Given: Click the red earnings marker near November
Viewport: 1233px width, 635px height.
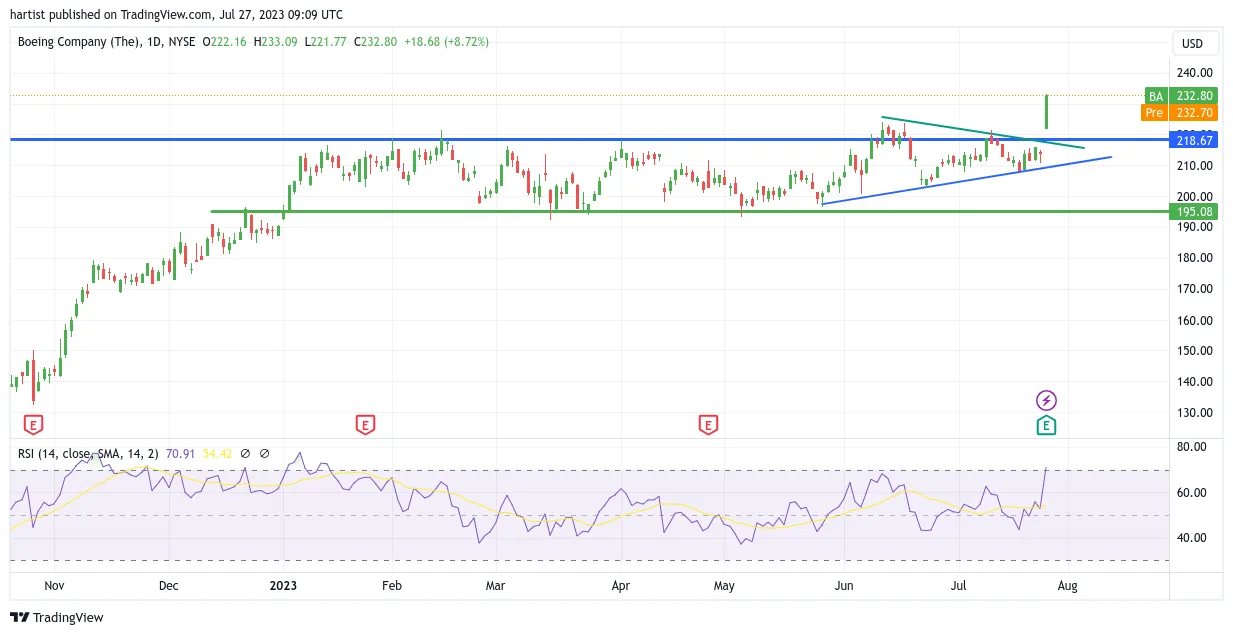Looking at the screenshot, I should [x=33, y=425].
